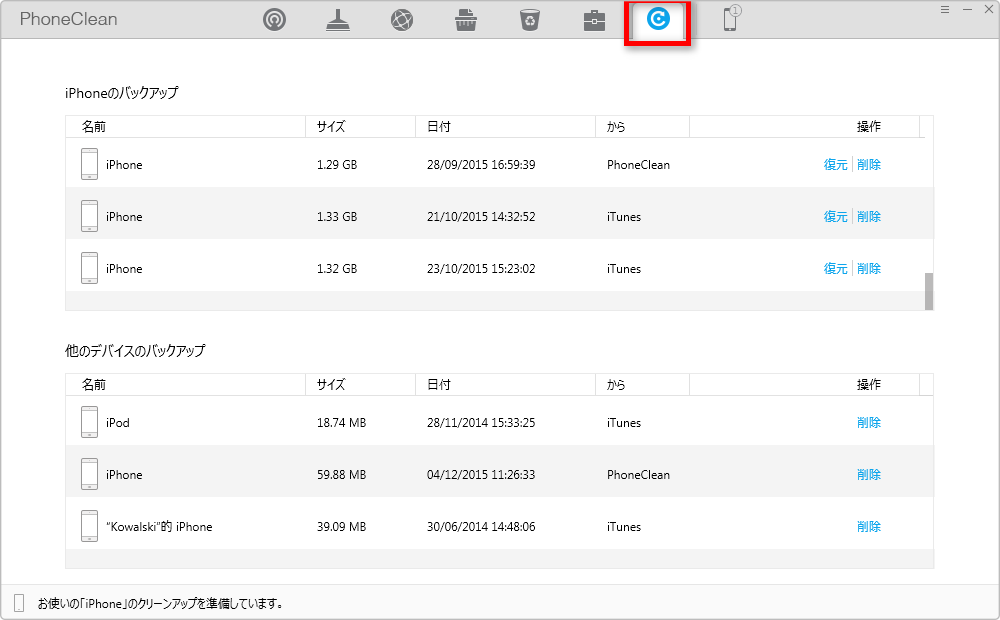This screenshot has height=620, width=1000.
Task: Click the date 23/10/2015 15:23:02
Action: coord(481,269)
